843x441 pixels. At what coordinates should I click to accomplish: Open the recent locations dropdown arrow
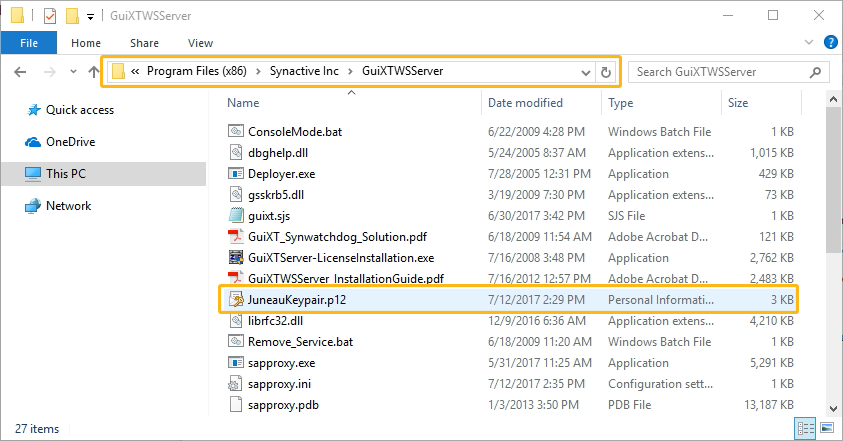[x=73, y=72]
